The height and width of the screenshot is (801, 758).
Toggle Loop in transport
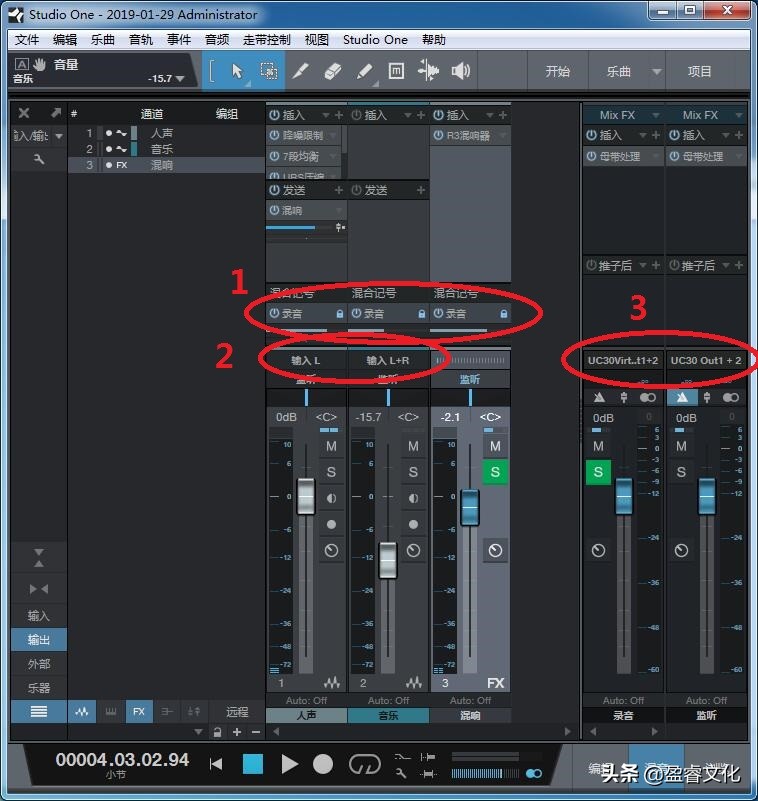(x=365, y=764)
